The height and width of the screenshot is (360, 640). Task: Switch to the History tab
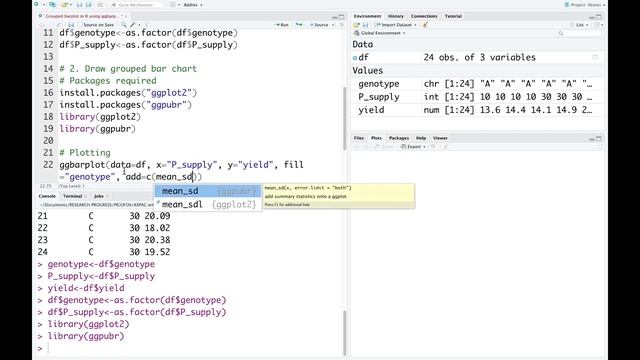[396, 16]
